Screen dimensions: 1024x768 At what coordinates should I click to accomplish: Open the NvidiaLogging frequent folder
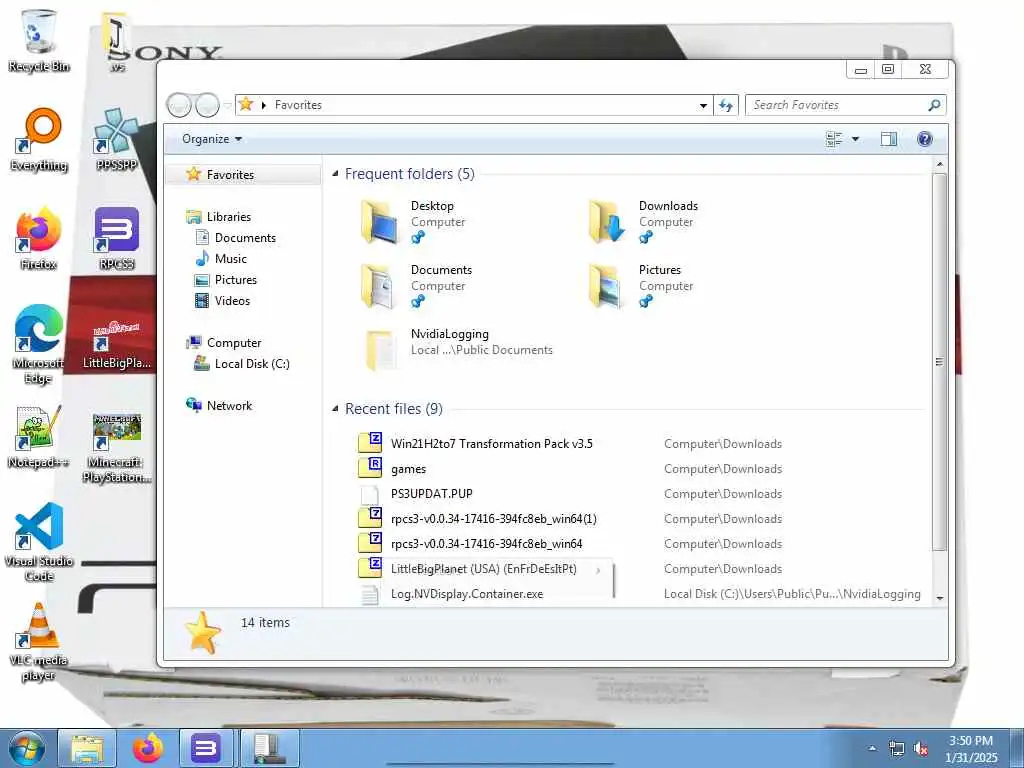point(457,349)
